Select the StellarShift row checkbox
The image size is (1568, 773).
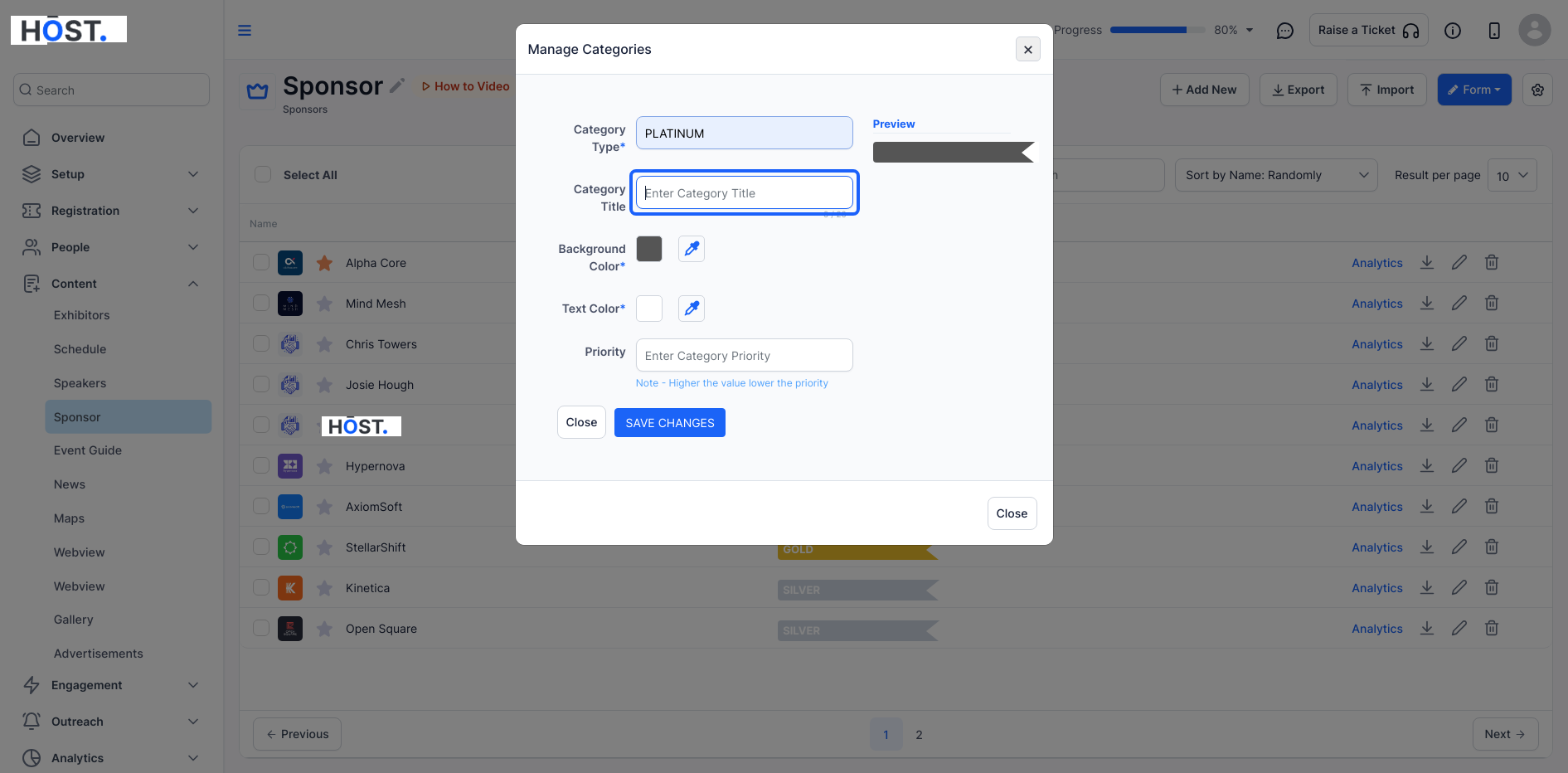pyautogui.click(x=261, y=547)
